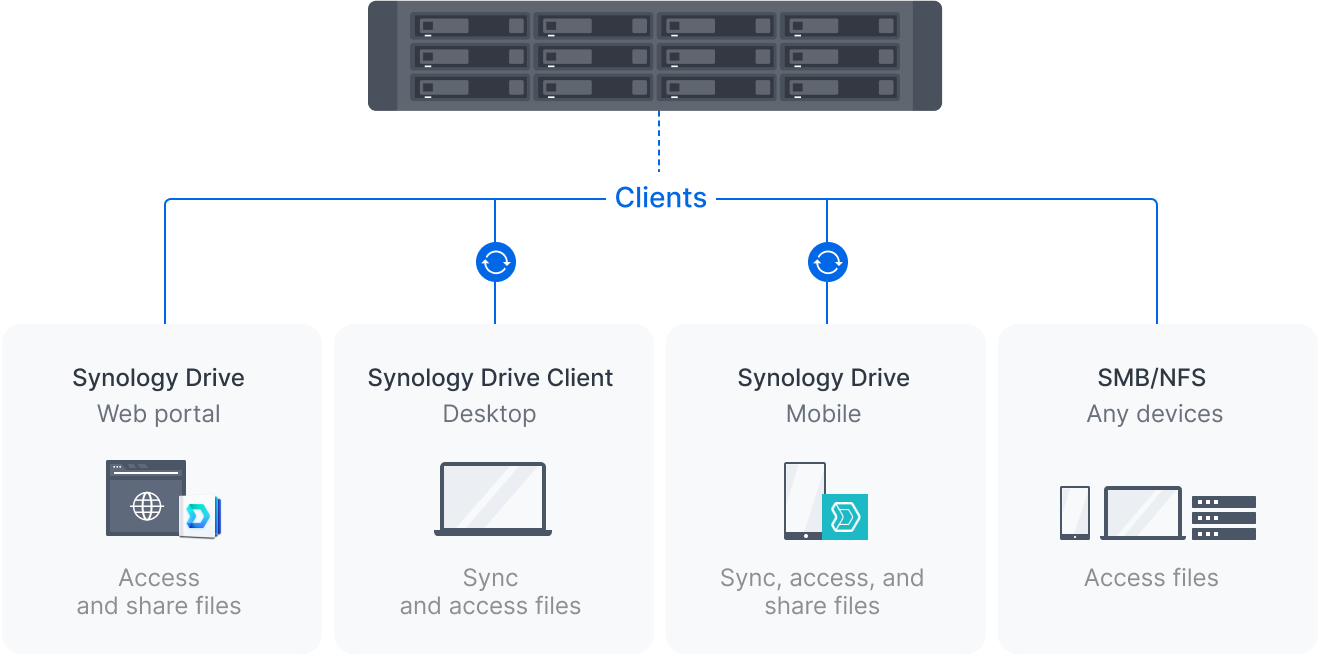This screenshot has width=1320, height=654.
Task: Select the SMB/NFS card
Action: tap(1154, 488)
